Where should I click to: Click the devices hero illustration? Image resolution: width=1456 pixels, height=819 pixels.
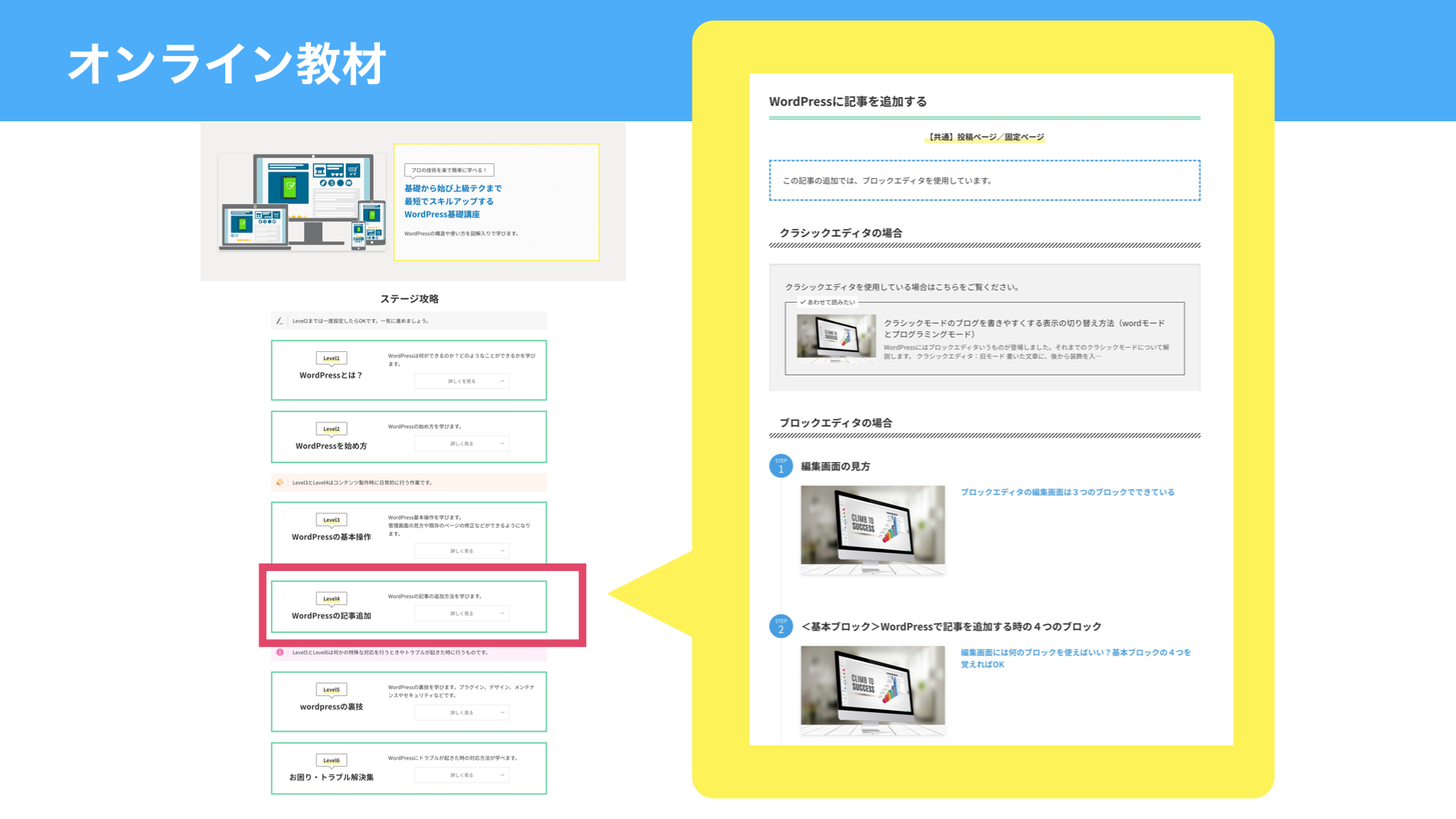(x=303, y=202)
